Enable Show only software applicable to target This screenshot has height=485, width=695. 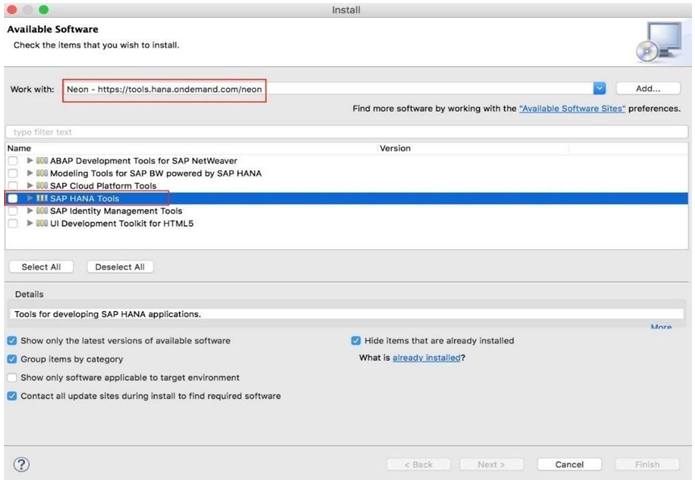click(13, 378)
